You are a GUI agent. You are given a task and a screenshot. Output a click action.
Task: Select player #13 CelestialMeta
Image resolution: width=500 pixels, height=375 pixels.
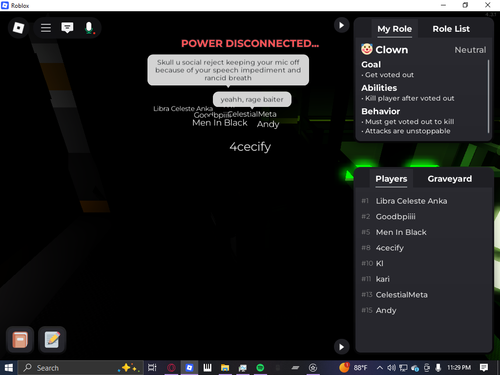423,295
